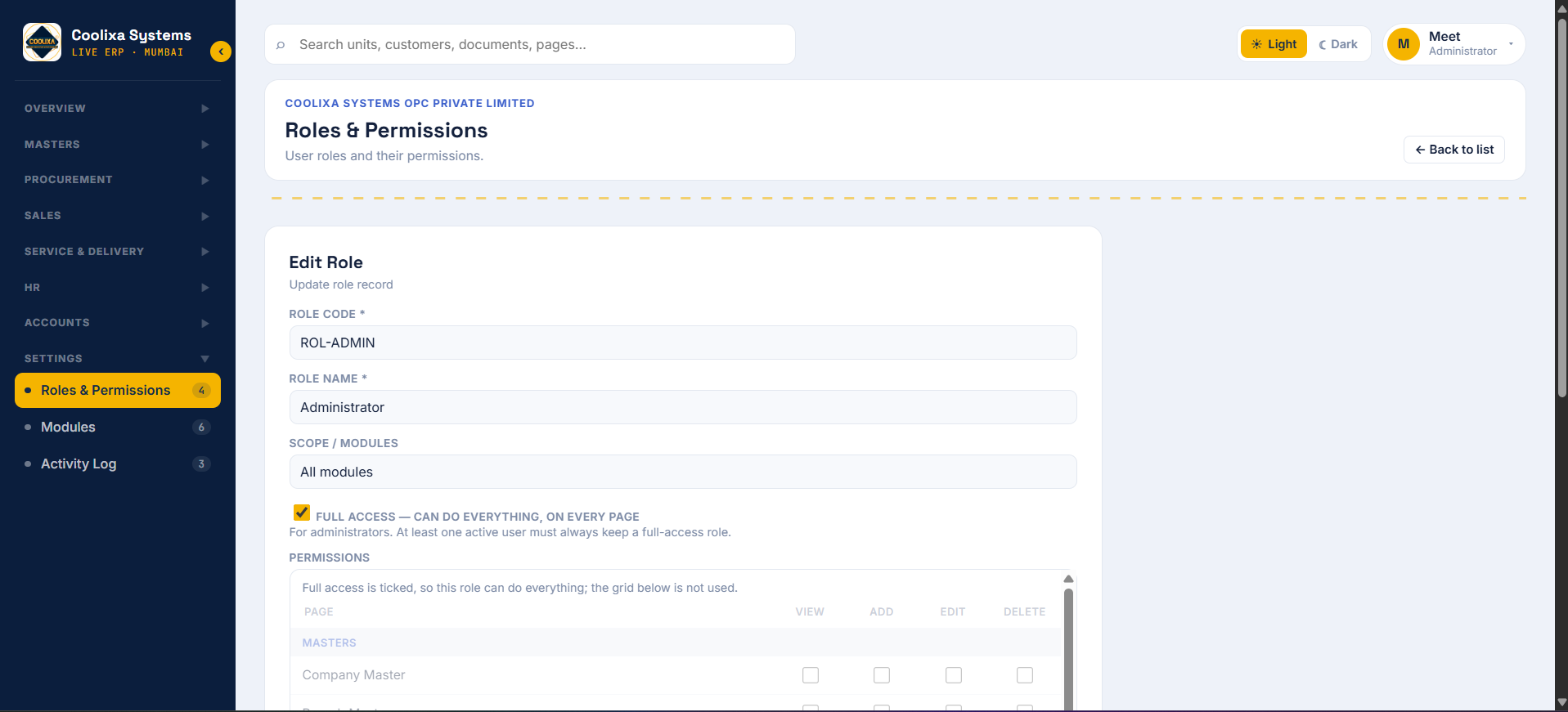Screen dimensions: 1568x712
Task: Switch to Dark theme
Action: (x=1338, y=44)
